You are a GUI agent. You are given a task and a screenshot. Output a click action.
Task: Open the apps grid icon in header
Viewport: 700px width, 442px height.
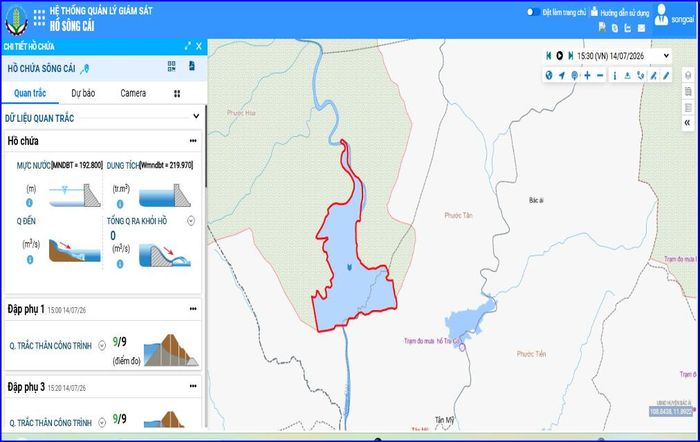pyautogui.click(x=39, y=18)
